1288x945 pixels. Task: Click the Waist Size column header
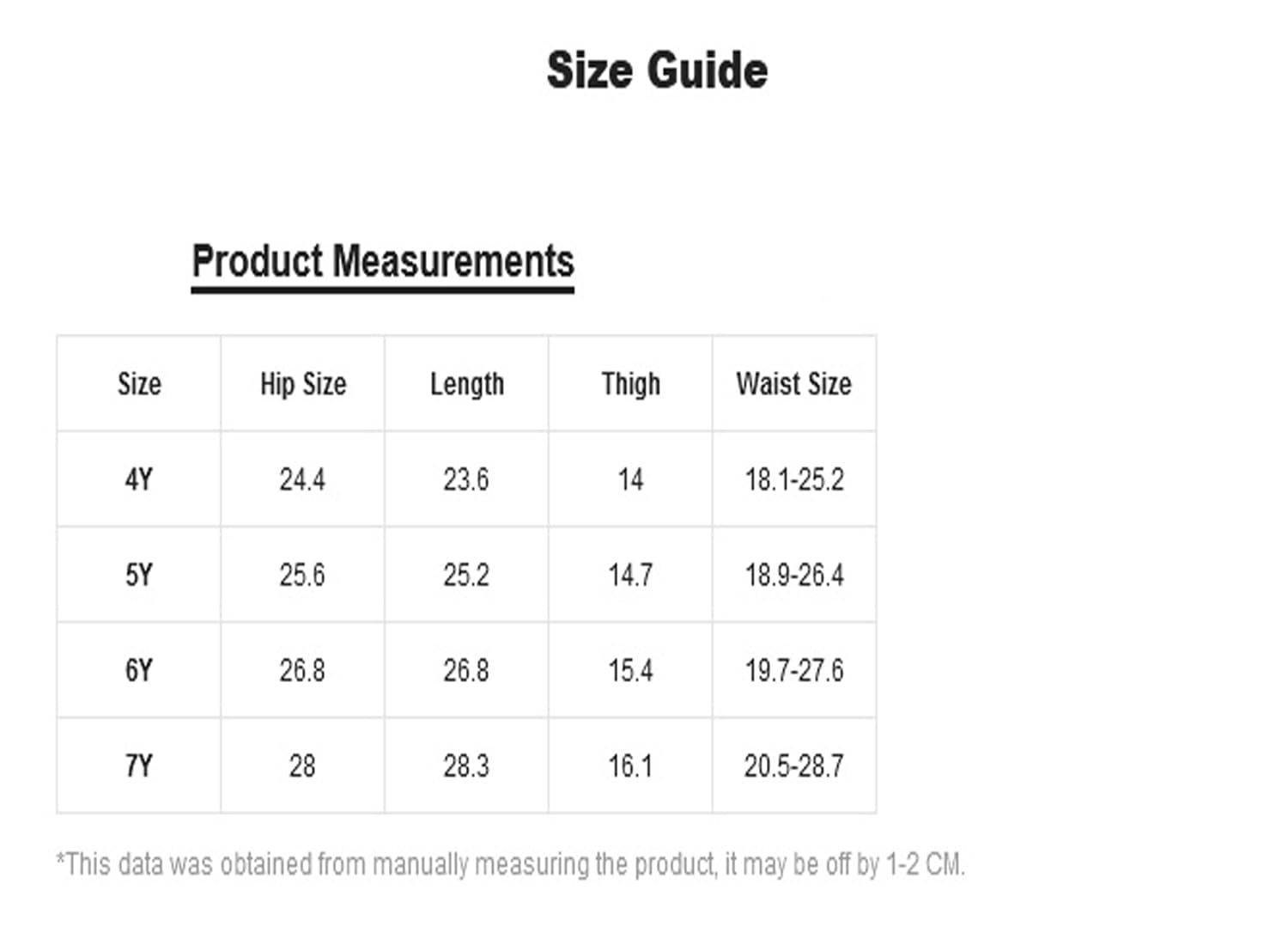[794, 383]
